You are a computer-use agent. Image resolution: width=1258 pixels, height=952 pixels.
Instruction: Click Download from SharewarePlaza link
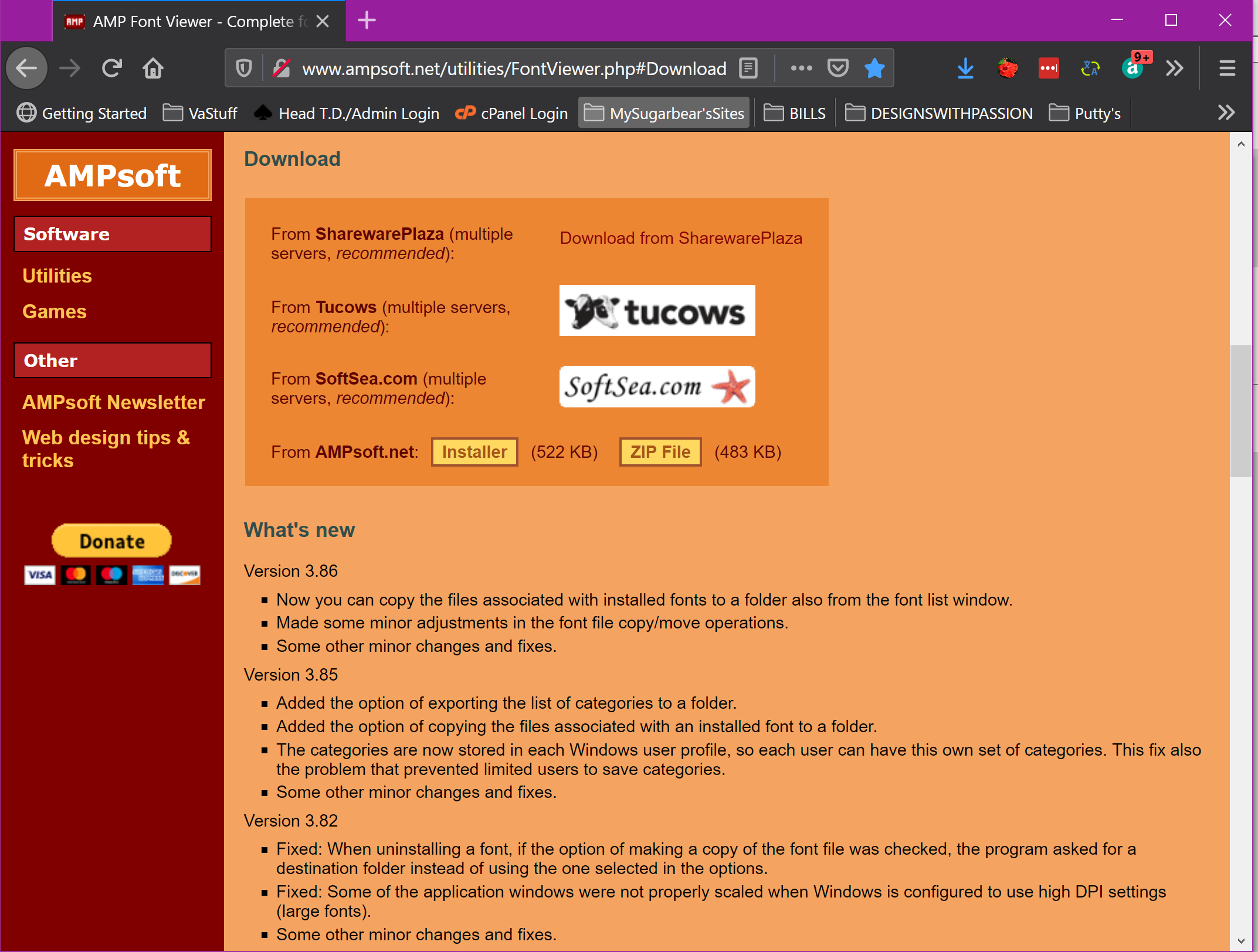(x=680, y=238)
